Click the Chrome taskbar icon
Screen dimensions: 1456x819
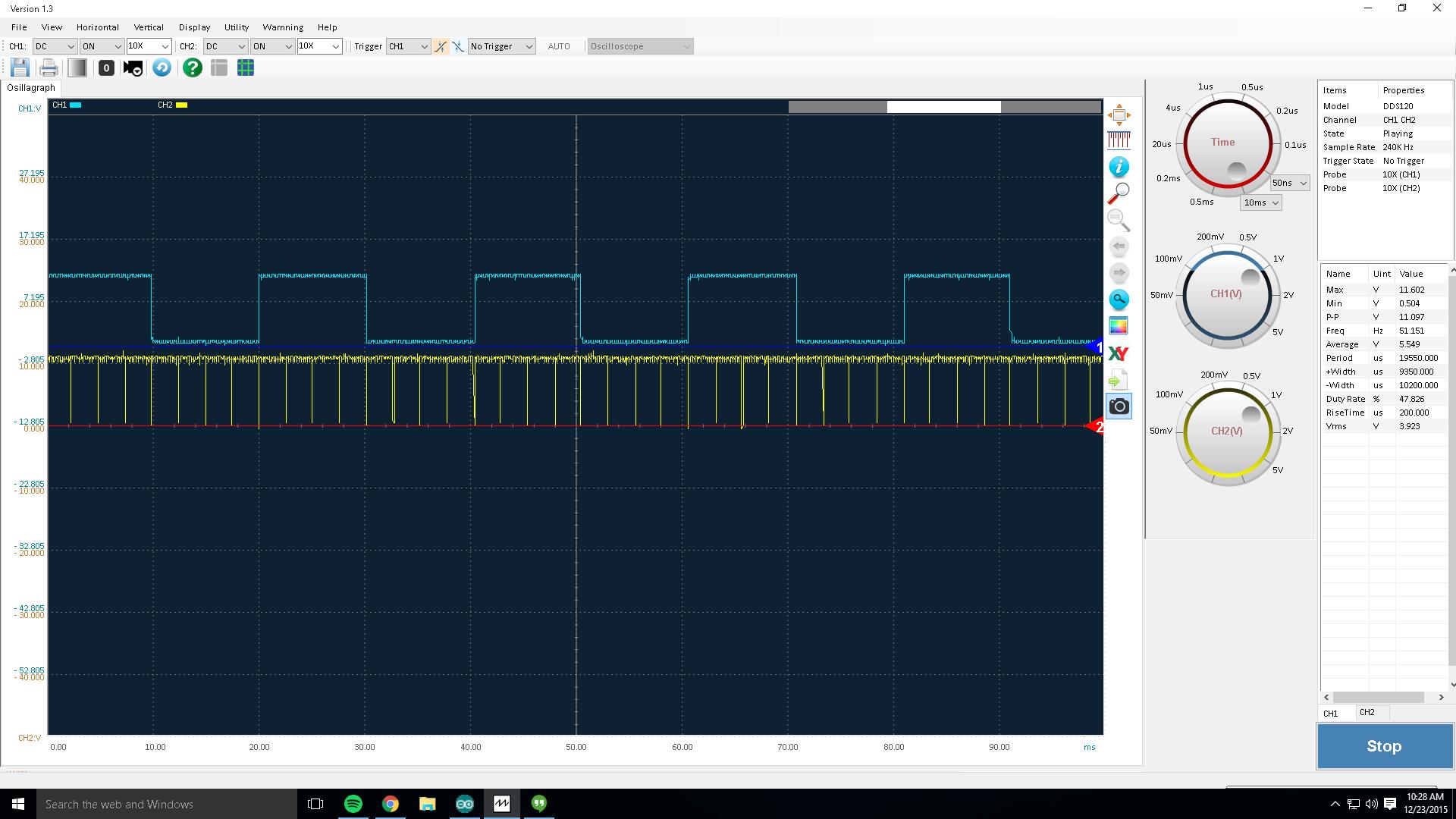click(x=391, y=804)
